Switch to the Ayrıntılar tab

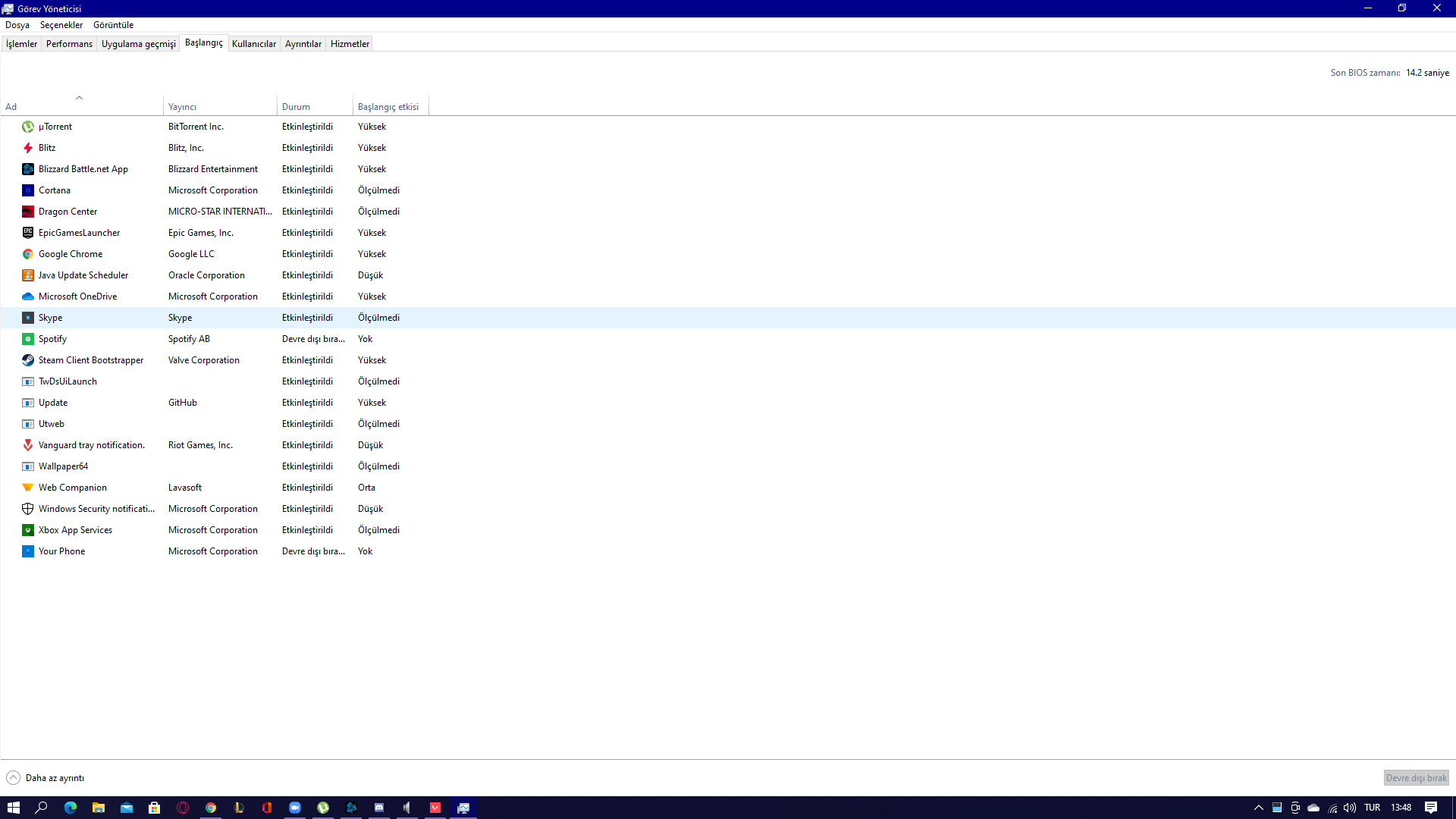pos(303,44)
